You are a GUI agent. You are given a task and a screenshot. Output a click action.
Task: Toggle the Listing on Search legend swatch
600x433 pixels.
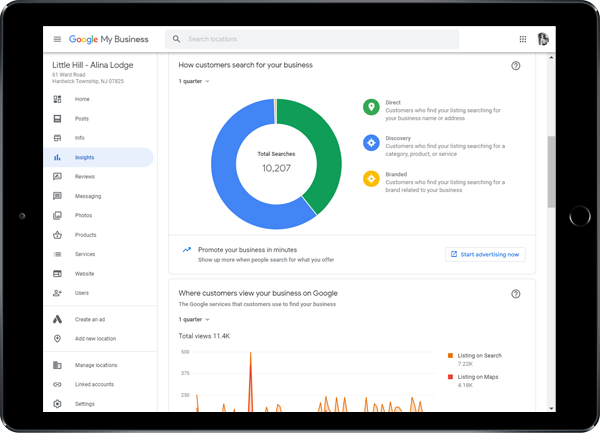click(x=450, y=355)
